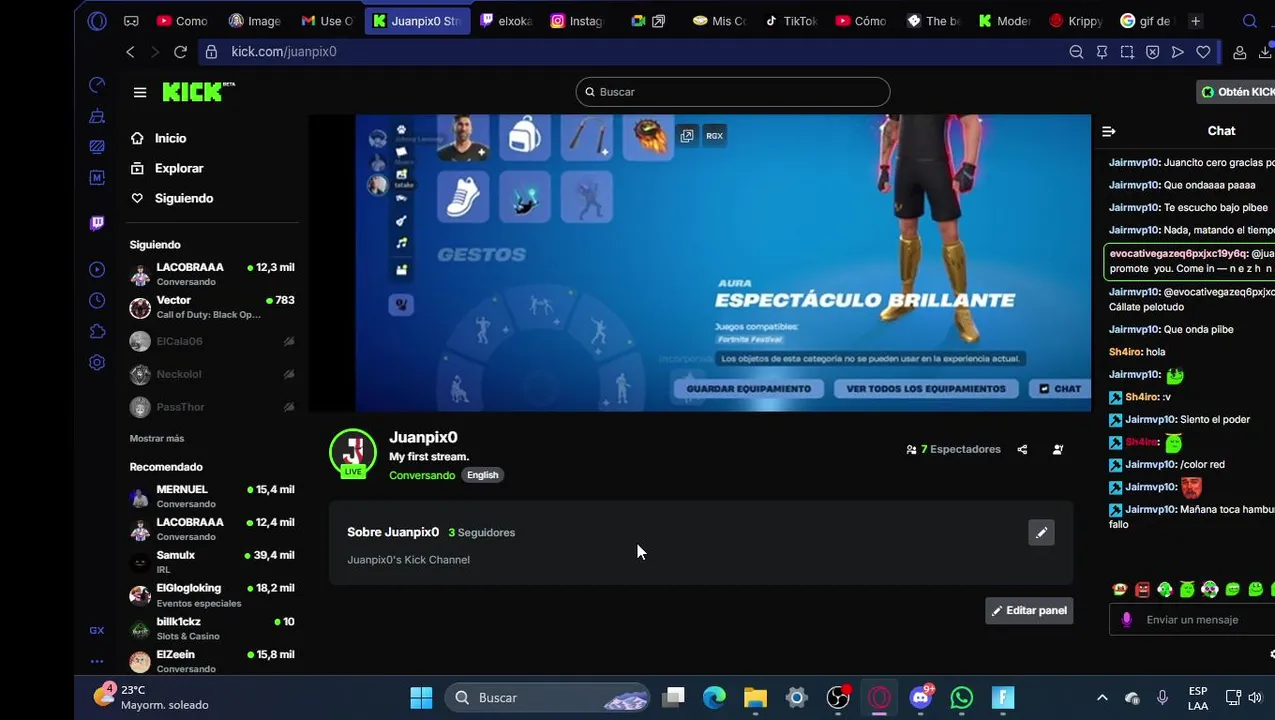
Task: Open Extensions puzzle icon in sidebar
Action: 97,331
